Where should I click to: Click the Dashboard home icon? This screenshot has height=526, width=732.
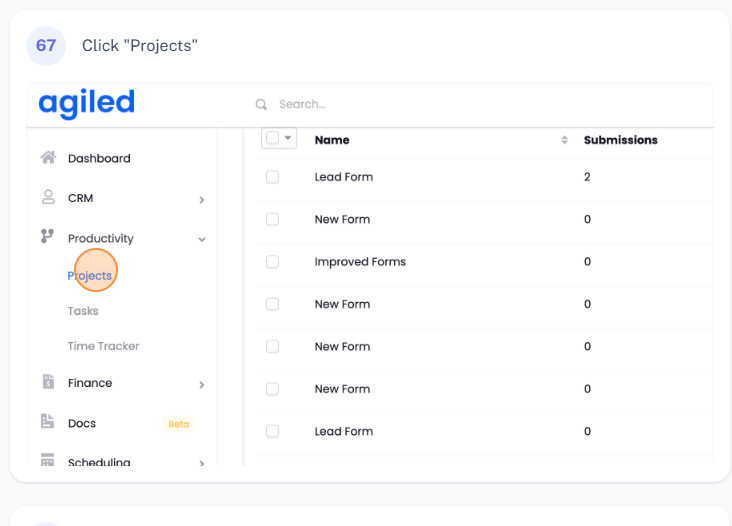coord(47,158)
